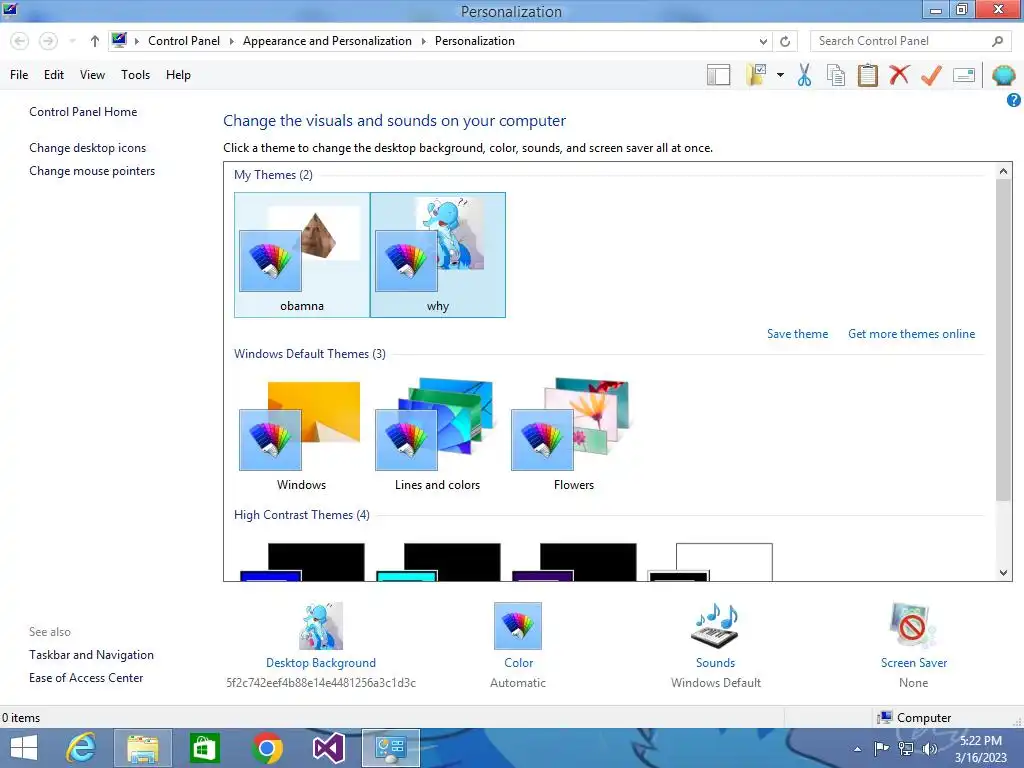
Task: Expand the arrow after Control Panel breadcrumb
Action: (x=231, y=41)
